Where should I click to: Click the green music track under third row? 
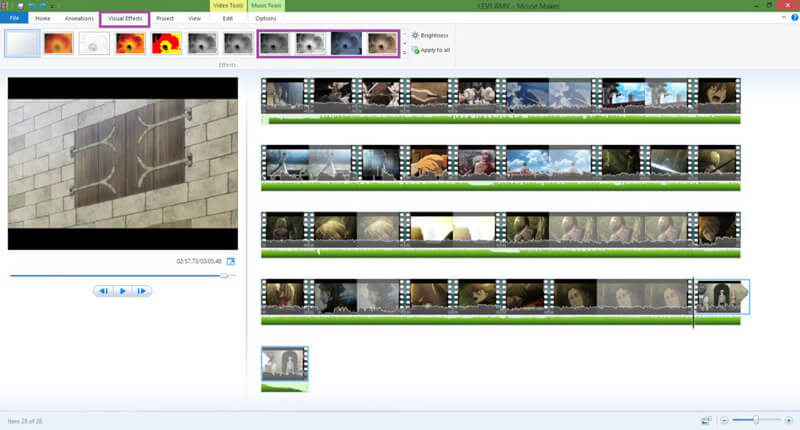tap(501, 254)
